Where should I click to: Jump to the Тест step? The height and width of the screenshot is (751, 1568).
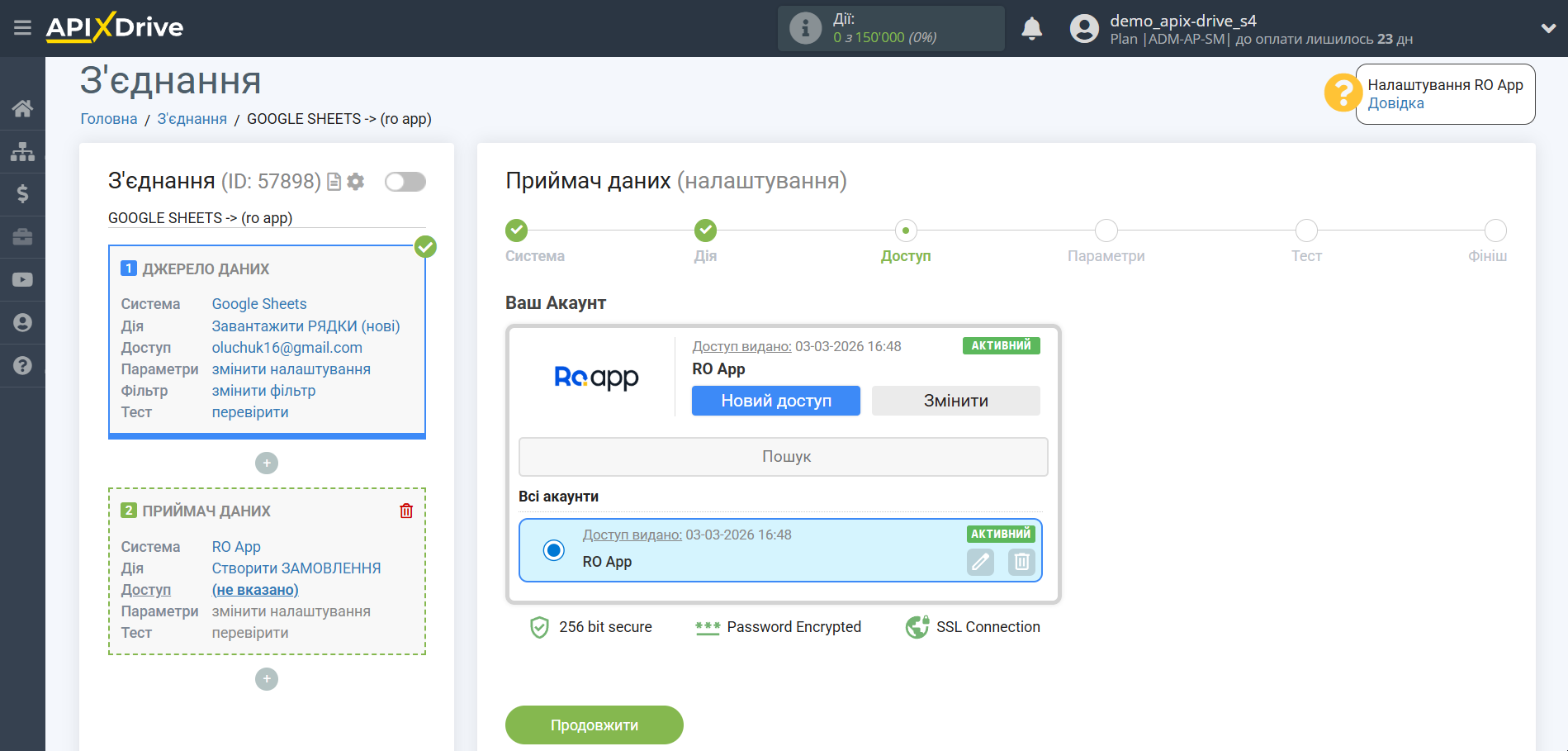coord(1305,231)
